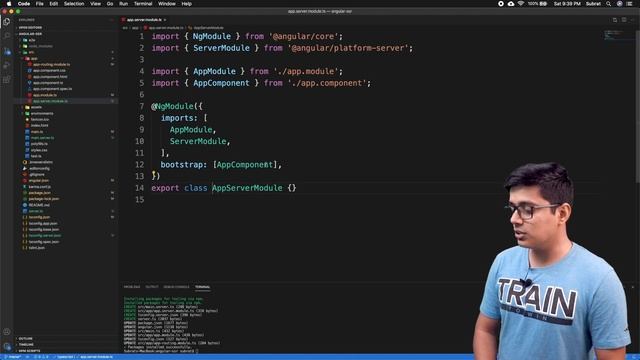
Task: Open the Edit menu
Action: [x=53, y=4]
